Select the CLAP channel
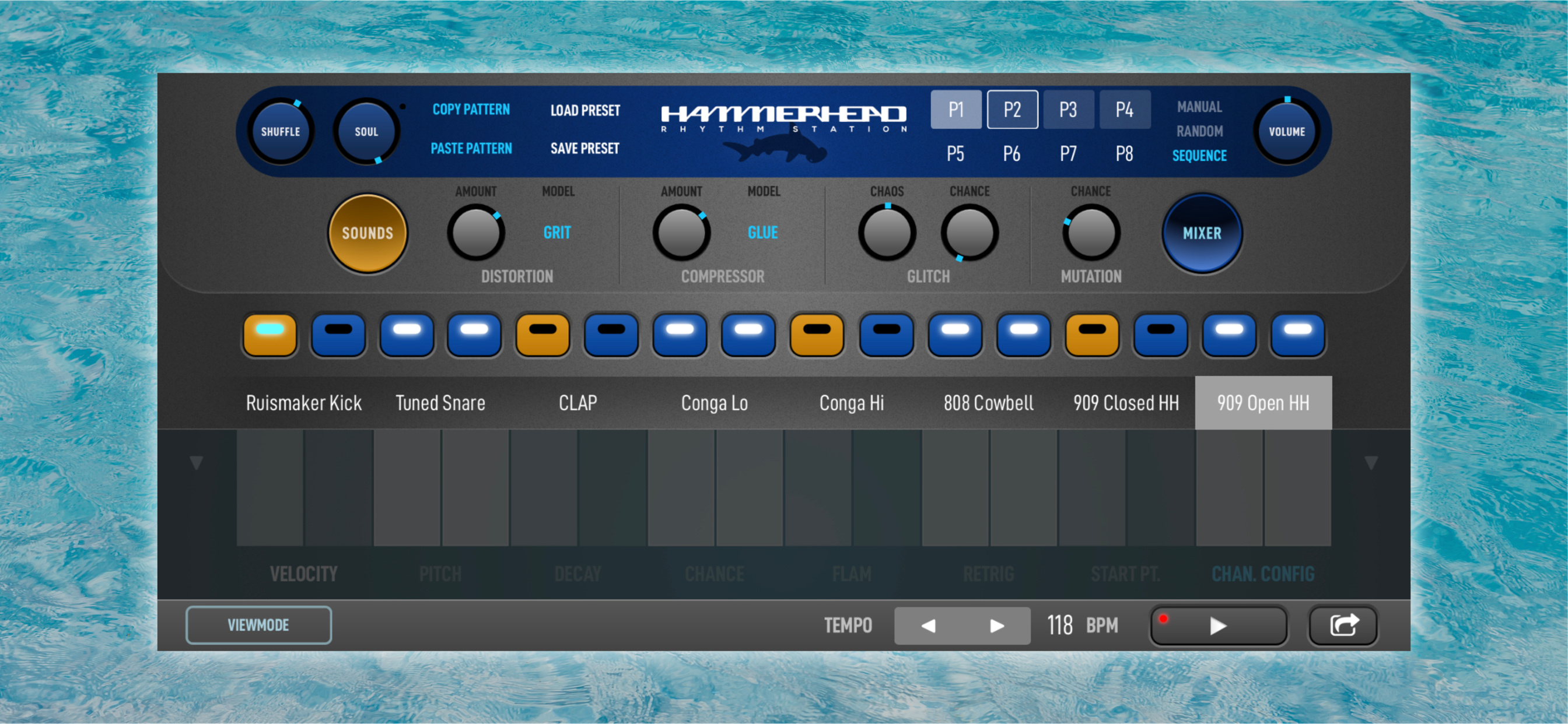This screenshot has width=1568, height=724. click(577, 403)
